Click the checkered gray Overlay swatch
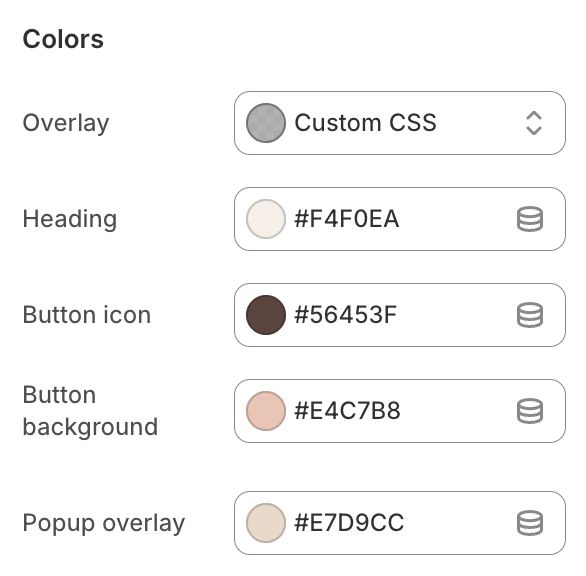Viewport: 586px width, 576px height. point(266,123)
